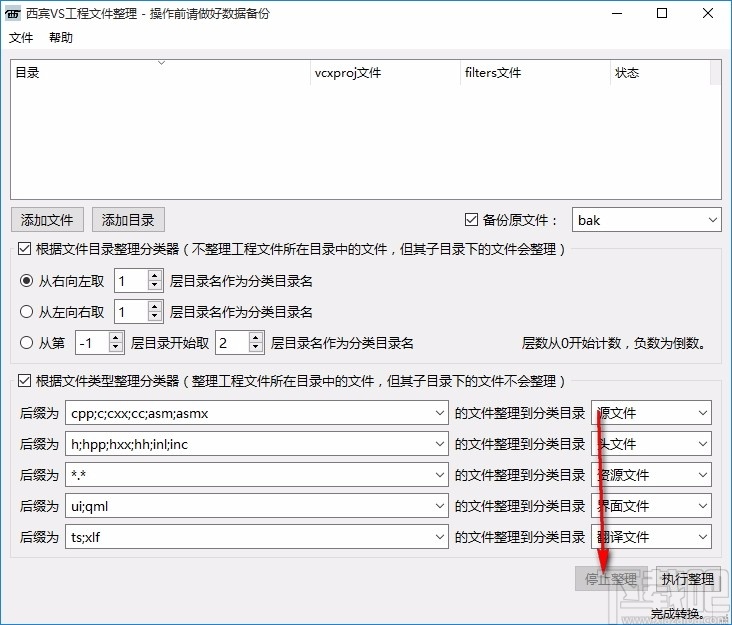732x625 pixels.
Task: Select the 从左向右取 radio button
Action: (26, 312)
